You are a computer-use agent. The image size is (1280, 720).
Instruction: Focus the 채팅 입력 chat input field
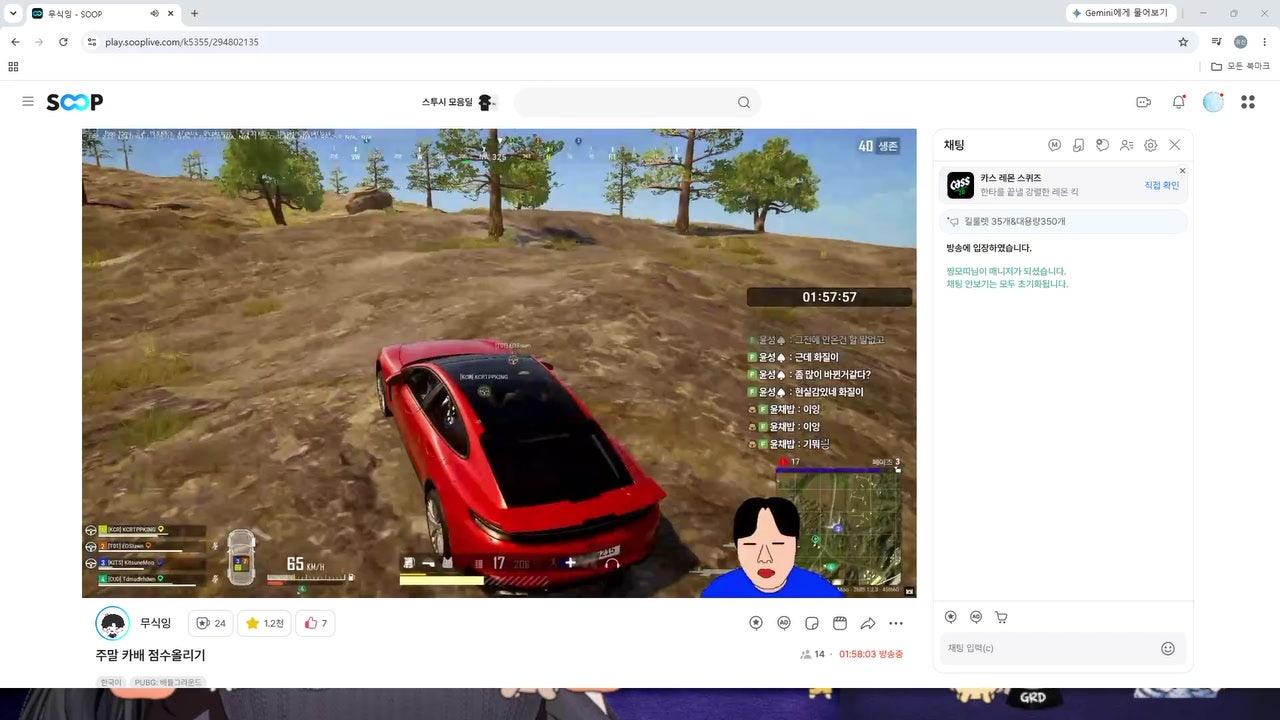(x=1048, y=648)
